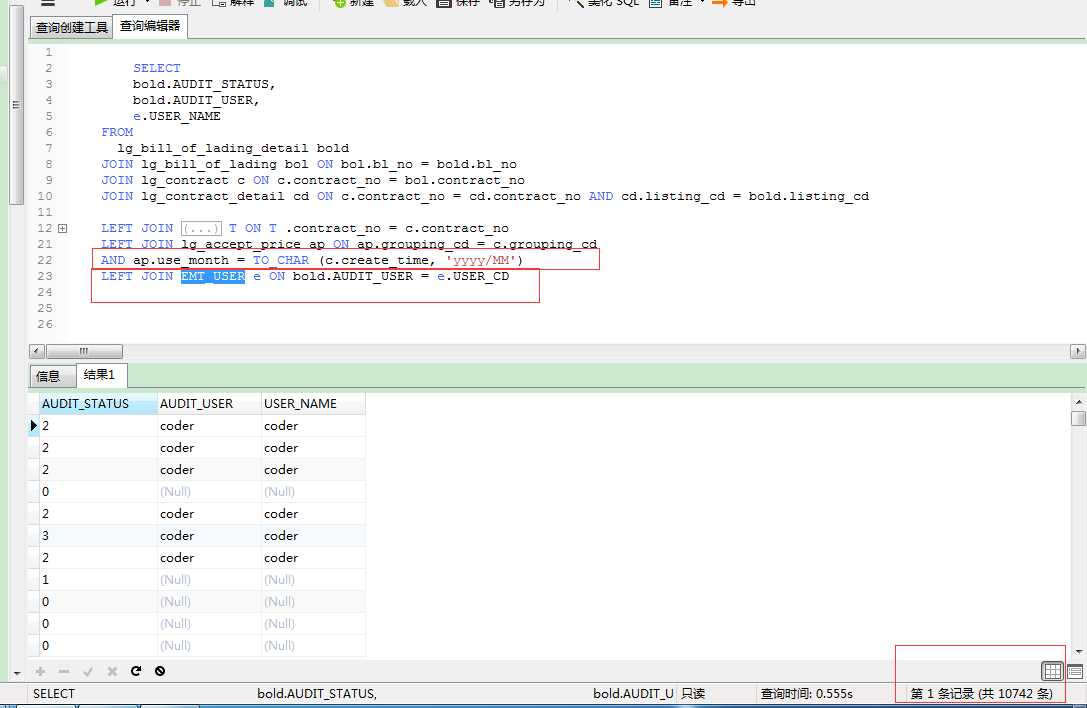Screen dimensions: 1087x708
Task: Click the add record plus icon
Action: [x=40, y=671]
